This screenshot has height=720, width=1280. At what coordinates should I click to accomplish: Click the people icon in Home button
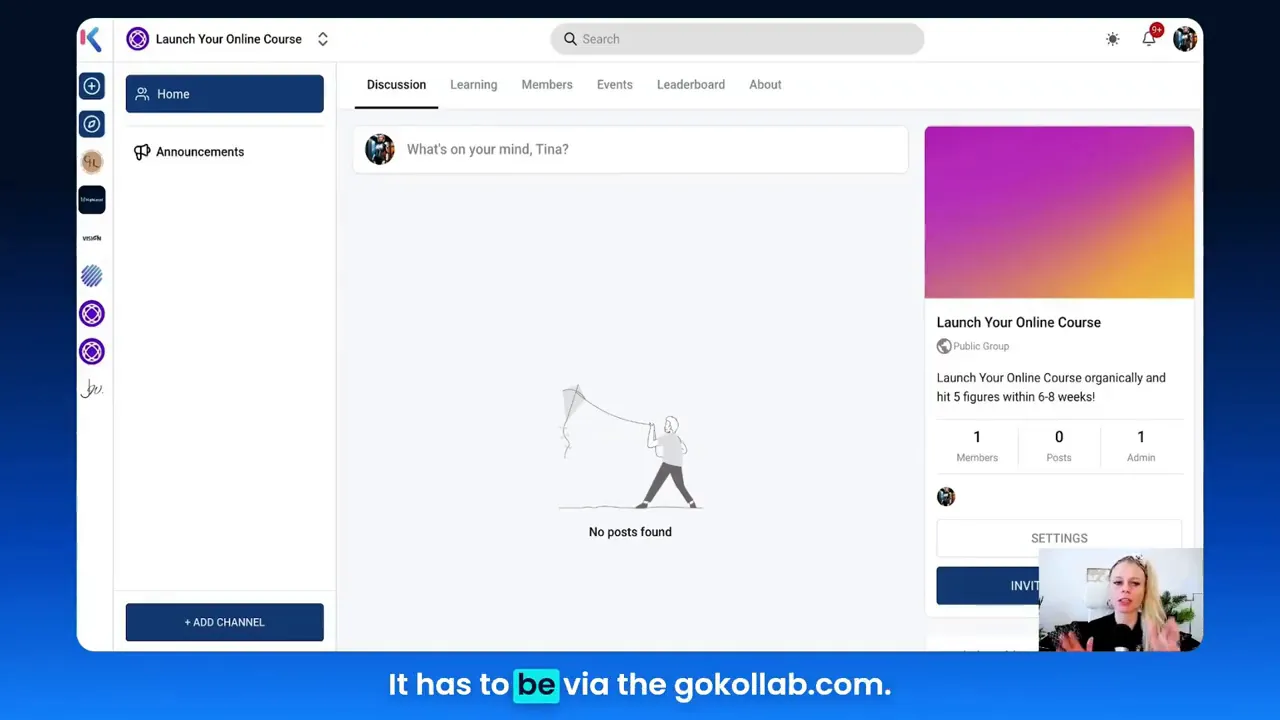[x=142, y=94]
